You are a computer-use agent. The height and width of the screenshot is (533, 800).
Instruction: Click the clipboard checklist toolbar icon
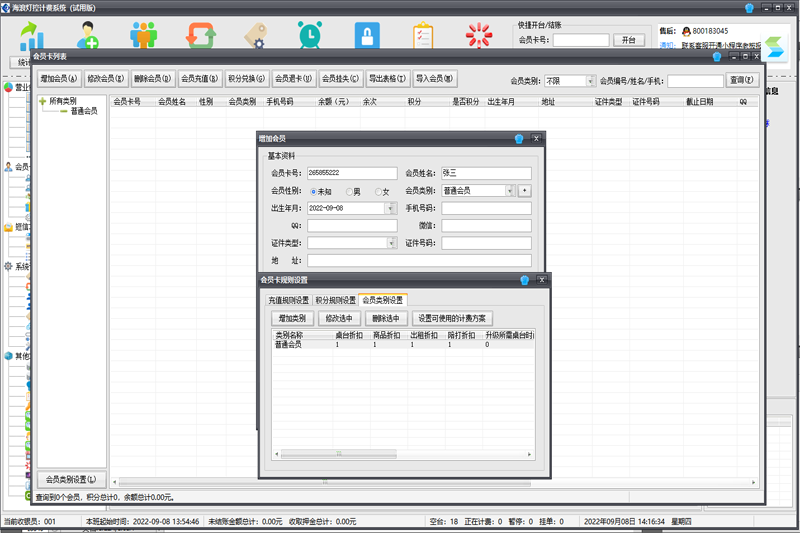423,36
